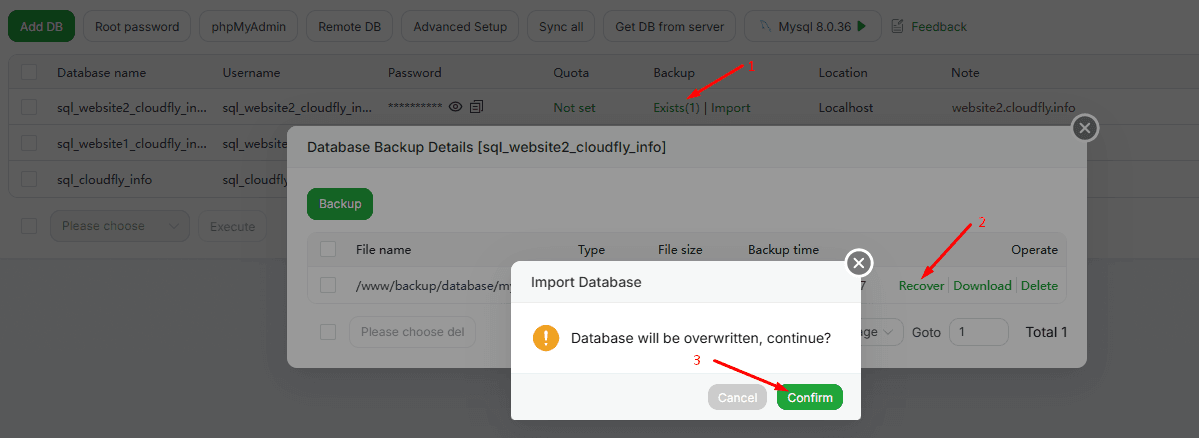Close the Import Database dialog

point(858,263)
